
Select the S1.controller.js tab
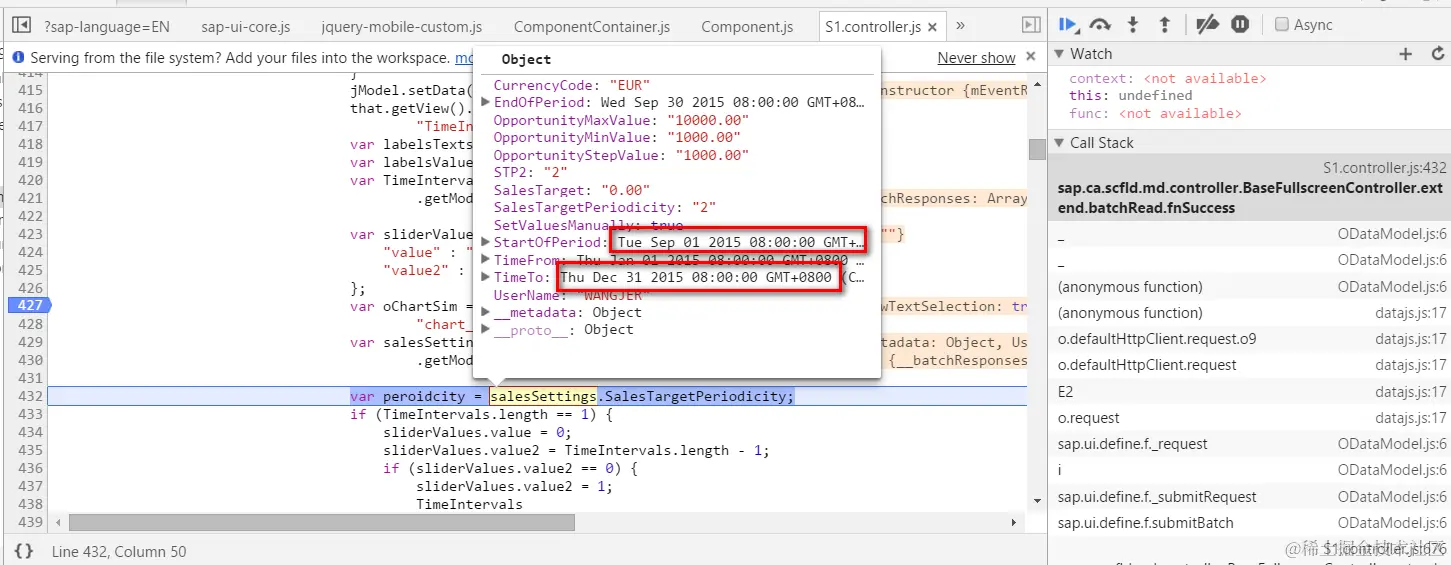pos(873,26)
